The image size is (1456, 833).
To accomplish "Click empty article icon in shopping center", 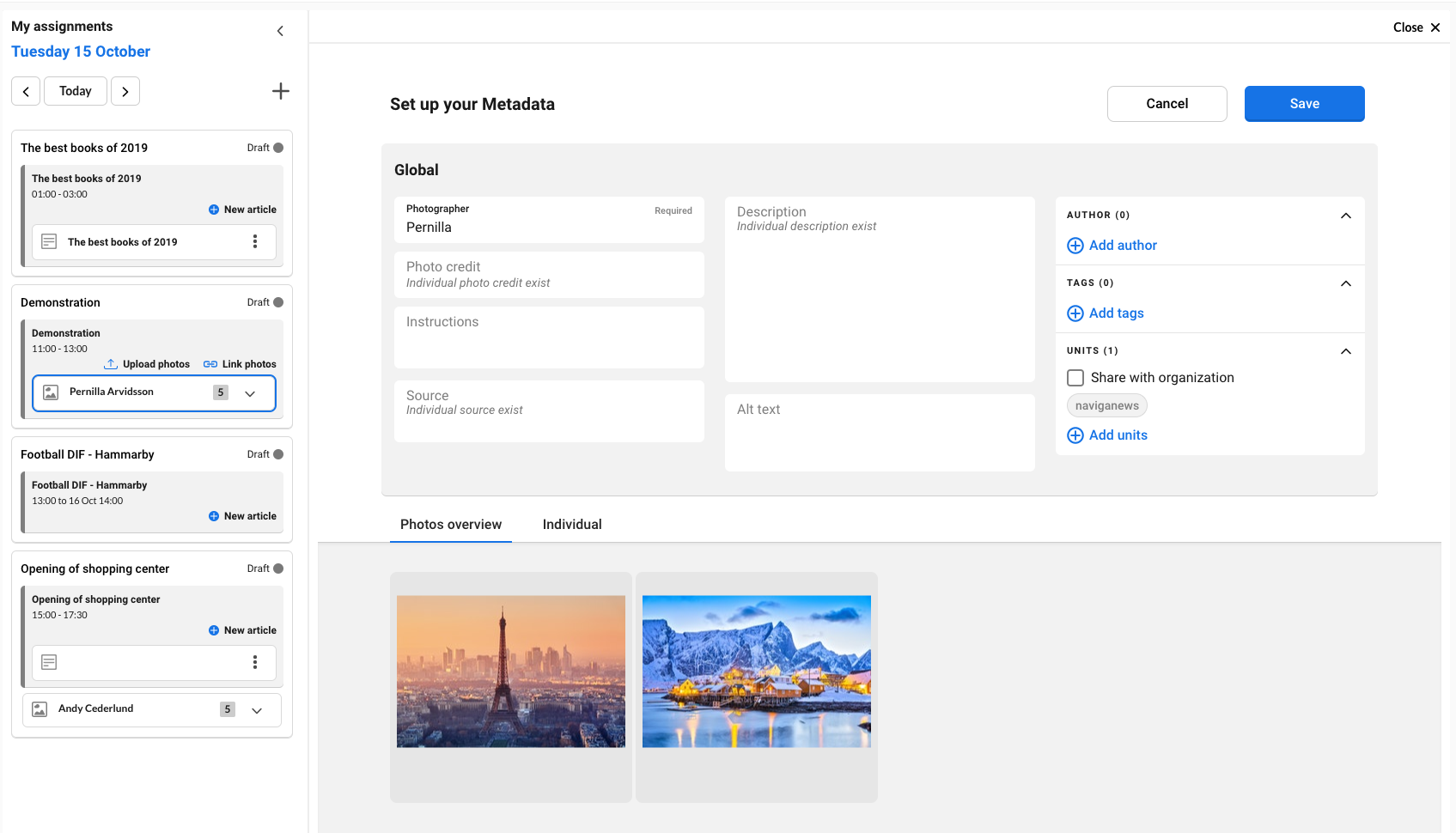I will [49, 662].
